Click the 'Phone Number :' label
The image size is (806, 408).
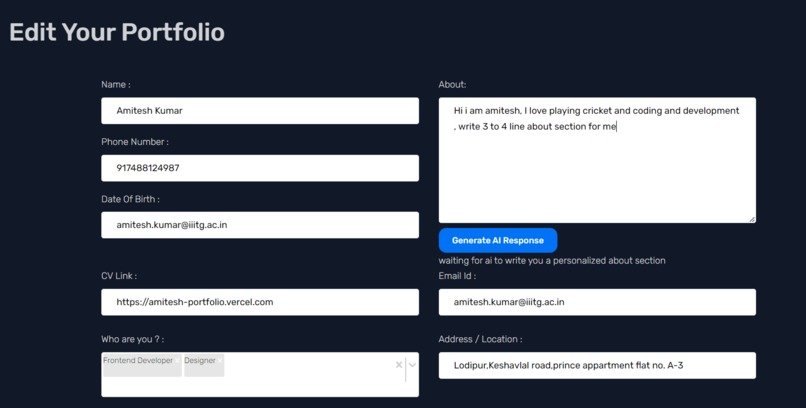(135, 142)
